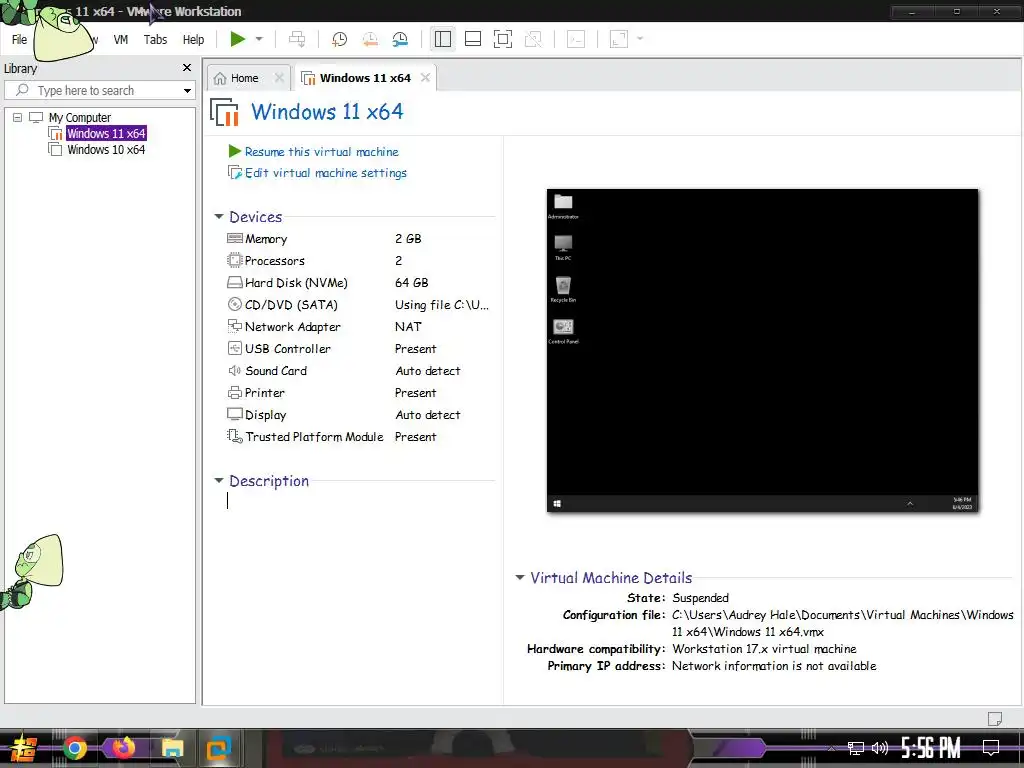Open the File menu

[x=20, y=40]
